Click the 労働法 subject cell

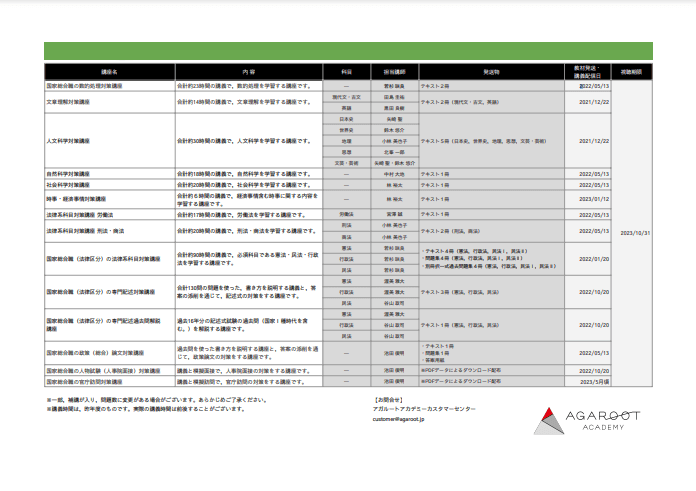tap(346, 214)
